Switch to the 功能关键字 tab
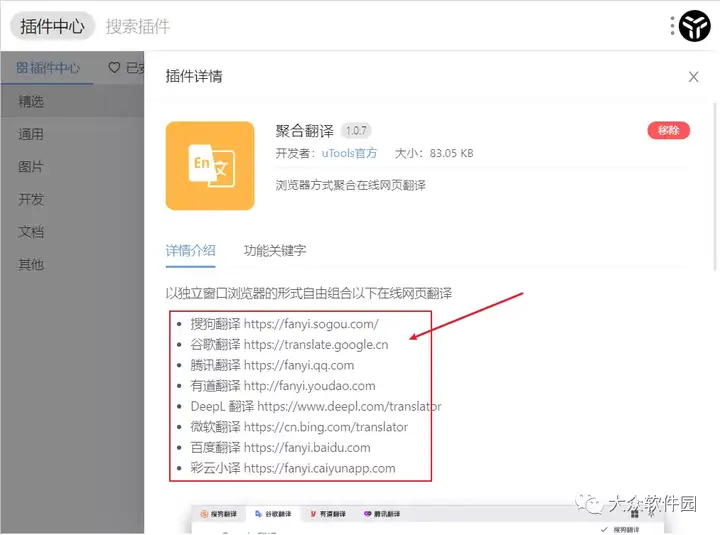The image size is (720, 535). coord(275,250)
